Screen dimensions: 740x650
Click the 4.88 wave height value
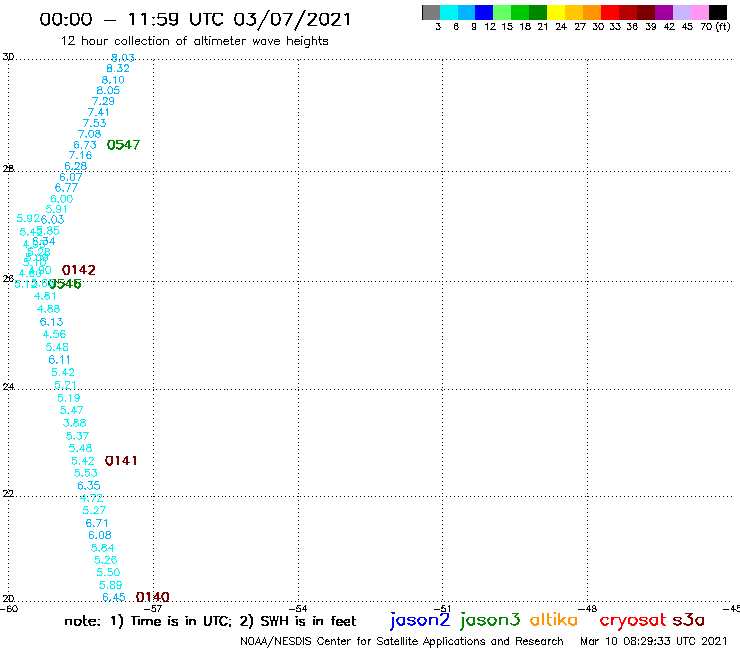click(x=49, y=309)
